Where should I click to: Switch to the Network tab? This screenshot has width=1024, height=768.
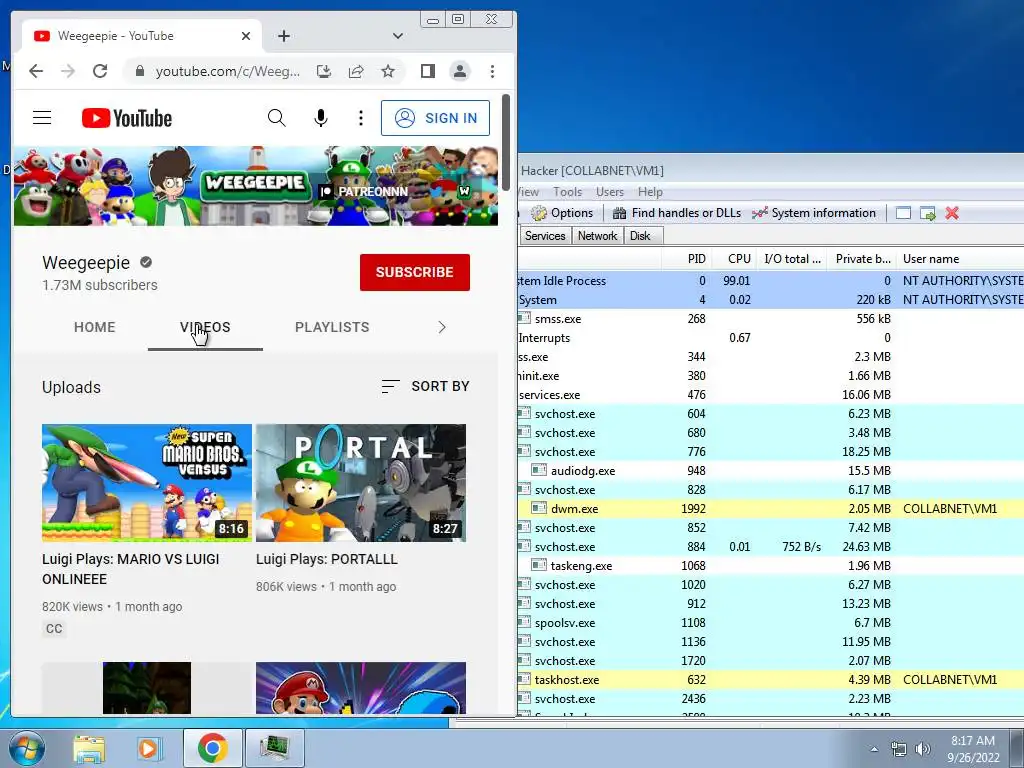tap(597, 236)
